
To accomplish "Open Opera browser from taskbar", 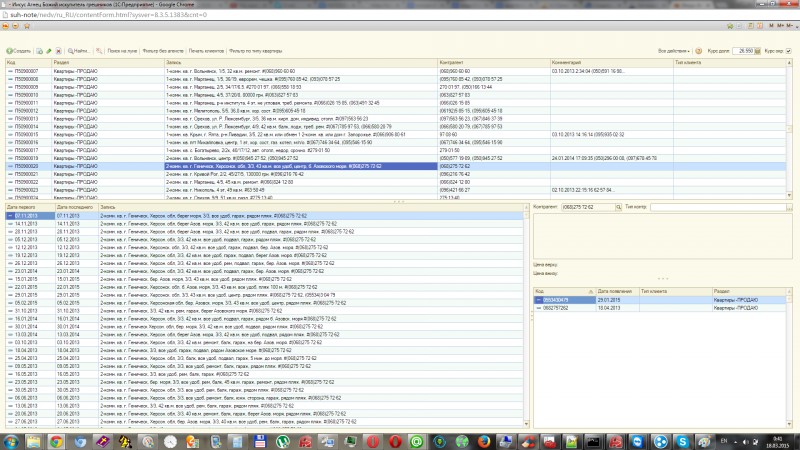I will (x=395, y=441).
